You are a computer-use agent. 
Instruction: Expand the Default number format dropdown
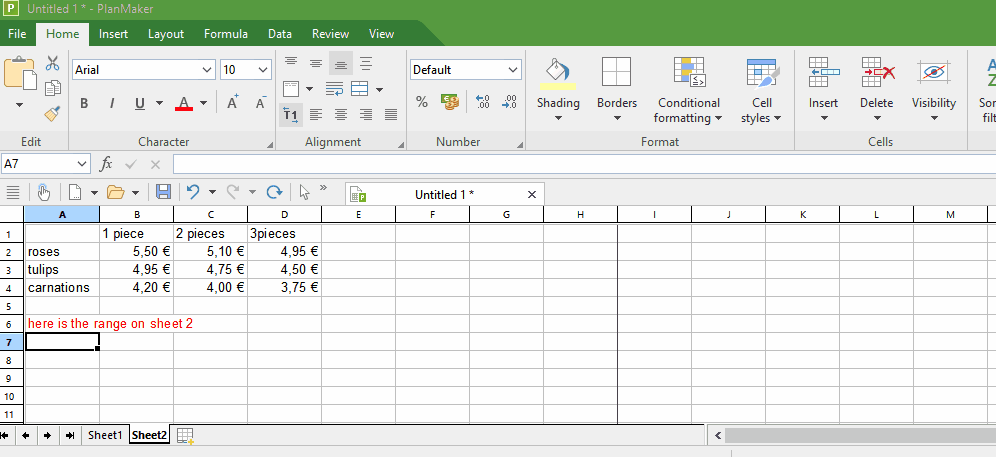coord(513,70)
